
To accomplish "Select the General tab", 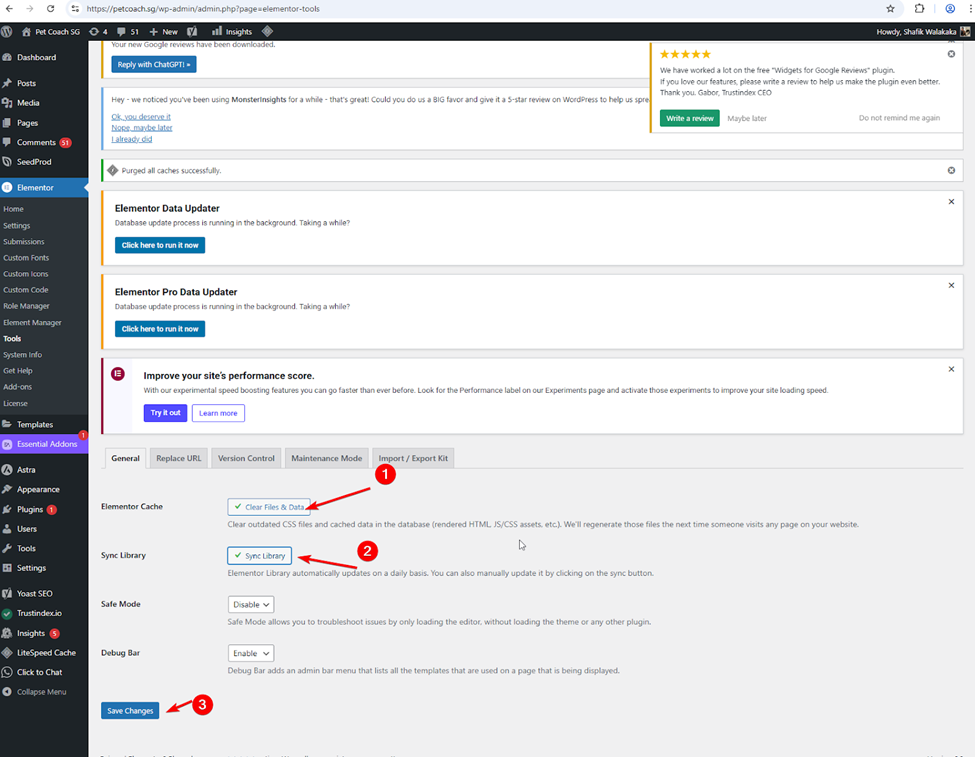I will tap(126, 458).
